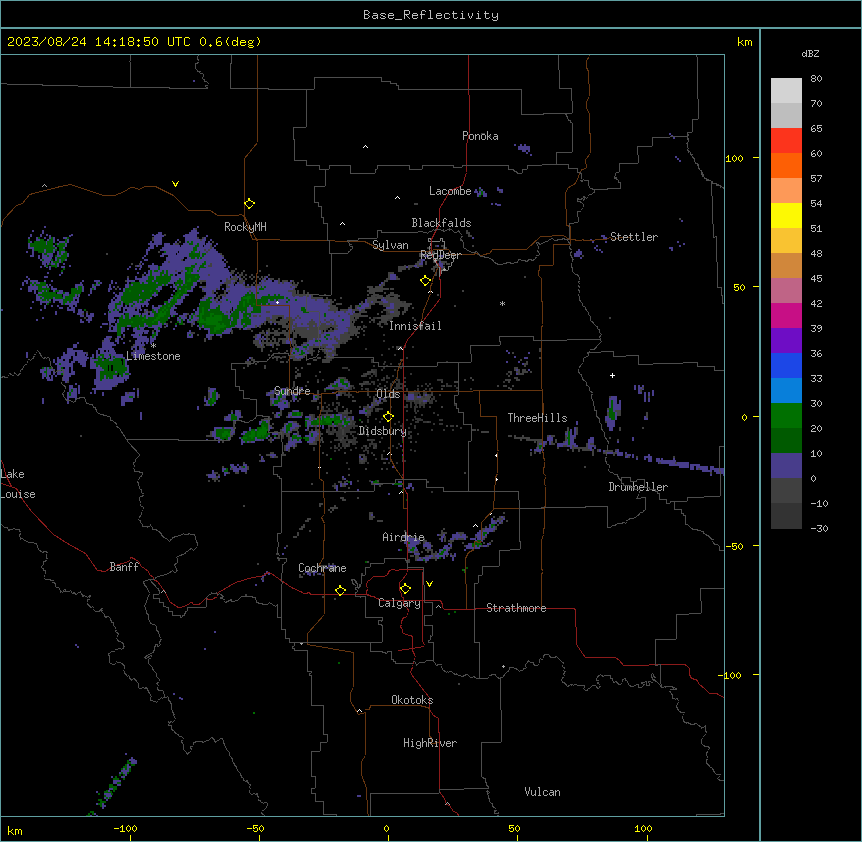
Task: Click the Cochrane label
Action: [x=322, y=568]
